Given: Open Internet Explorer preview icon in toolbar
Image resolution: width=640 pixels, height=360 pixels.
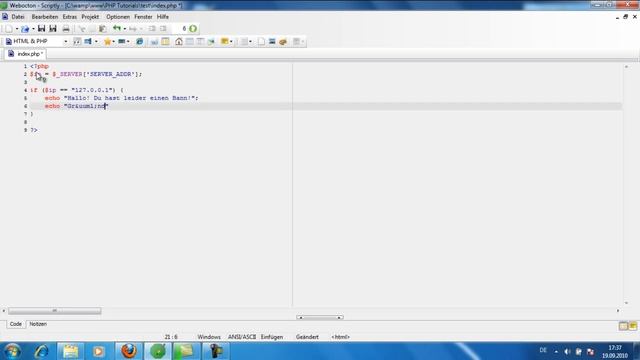Looking at the screenshot, I should tap(139, 41).
